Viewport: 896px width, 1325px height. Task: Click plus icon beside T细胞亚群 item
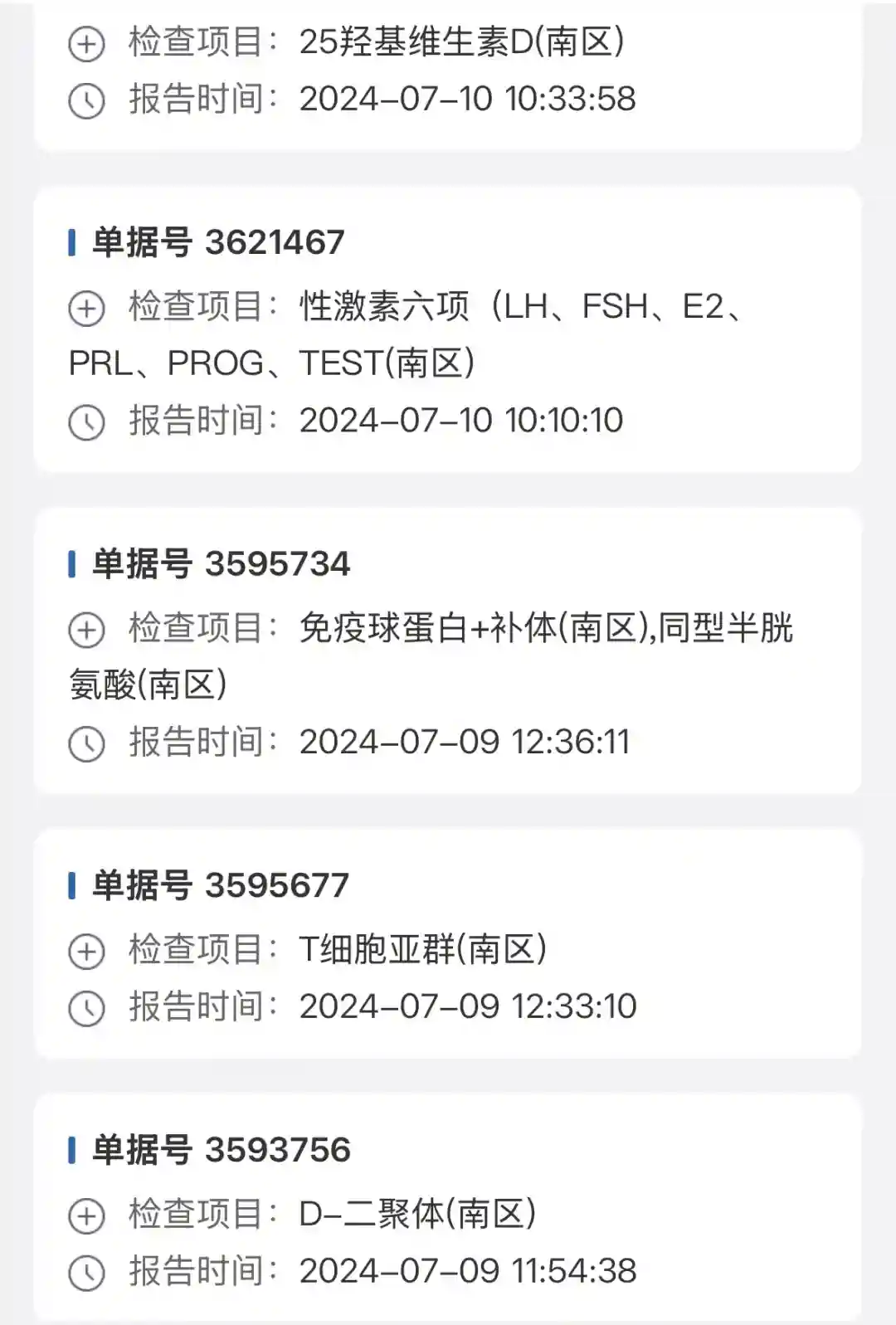pyautogui.click(x=86, y=952)
